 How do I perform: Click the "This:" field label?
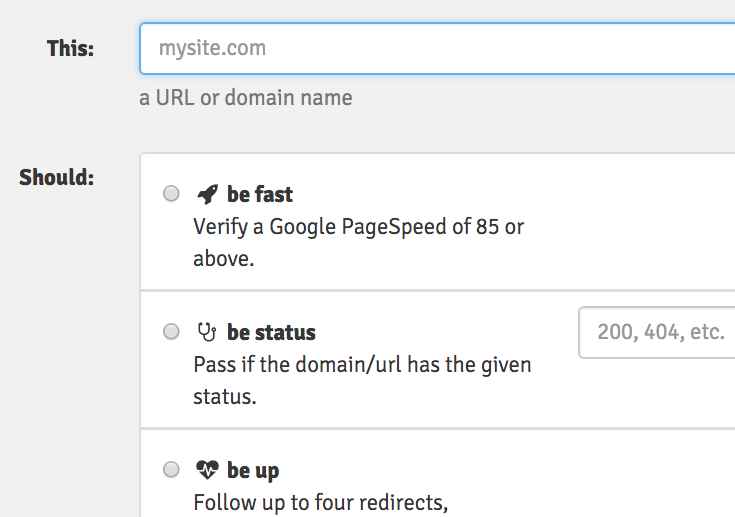pos(70,48)
